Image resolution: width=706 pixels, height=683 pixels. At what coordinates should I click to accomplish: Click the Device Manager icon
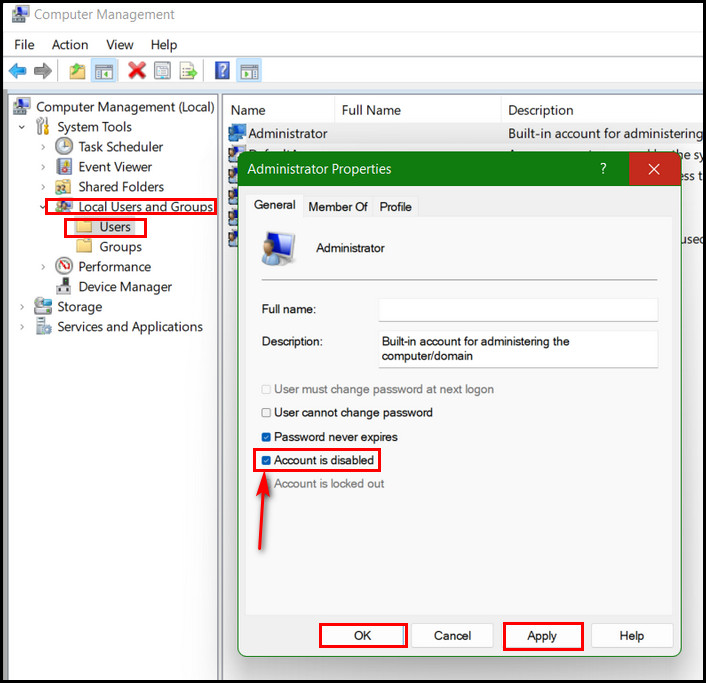click(x=63, y=286)
